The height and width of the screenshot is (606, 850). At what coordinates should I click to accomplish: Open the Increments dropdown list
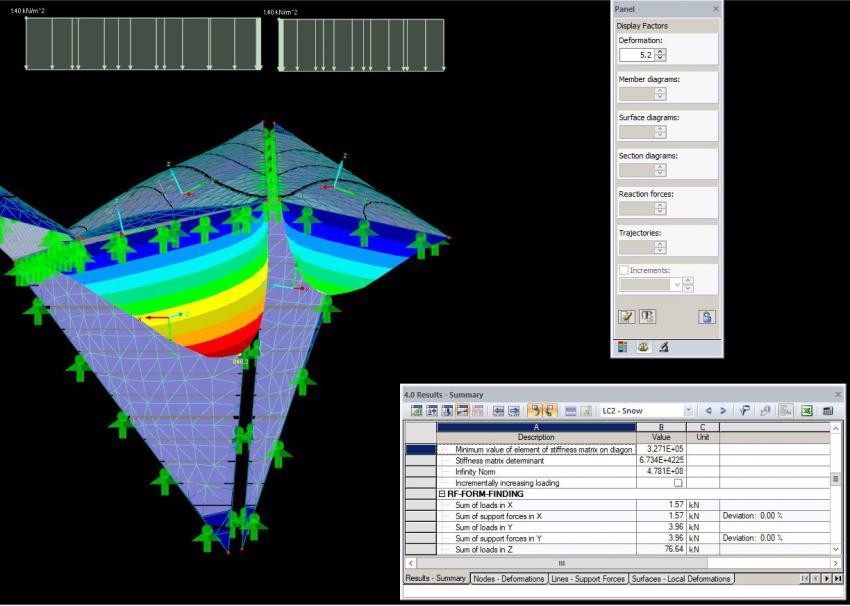677,285
